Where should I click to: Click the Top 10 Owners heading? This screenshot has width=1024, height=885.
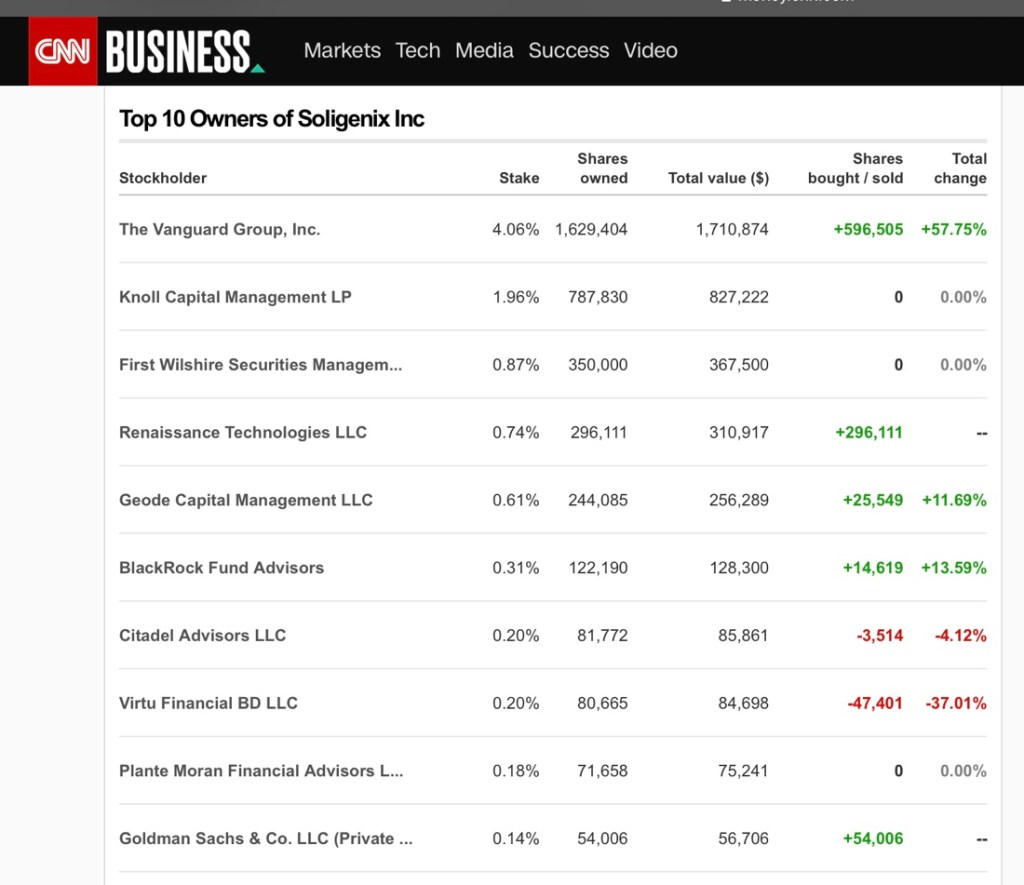pos(272,119)
